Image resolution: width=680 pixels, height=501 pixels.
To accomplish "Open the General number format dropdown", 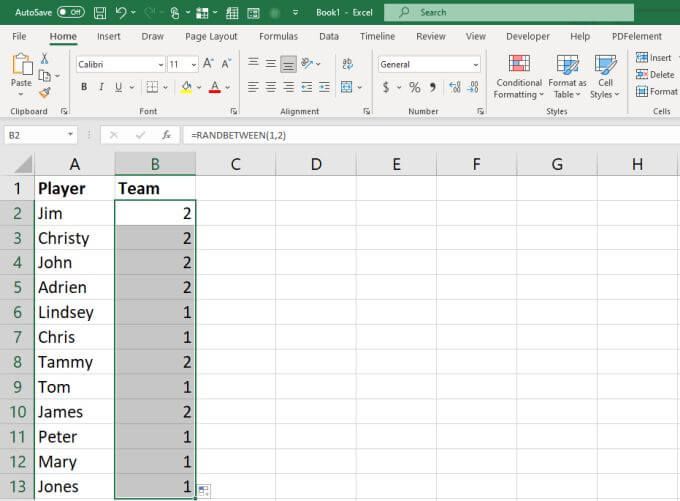I will (x=475, y=64).
